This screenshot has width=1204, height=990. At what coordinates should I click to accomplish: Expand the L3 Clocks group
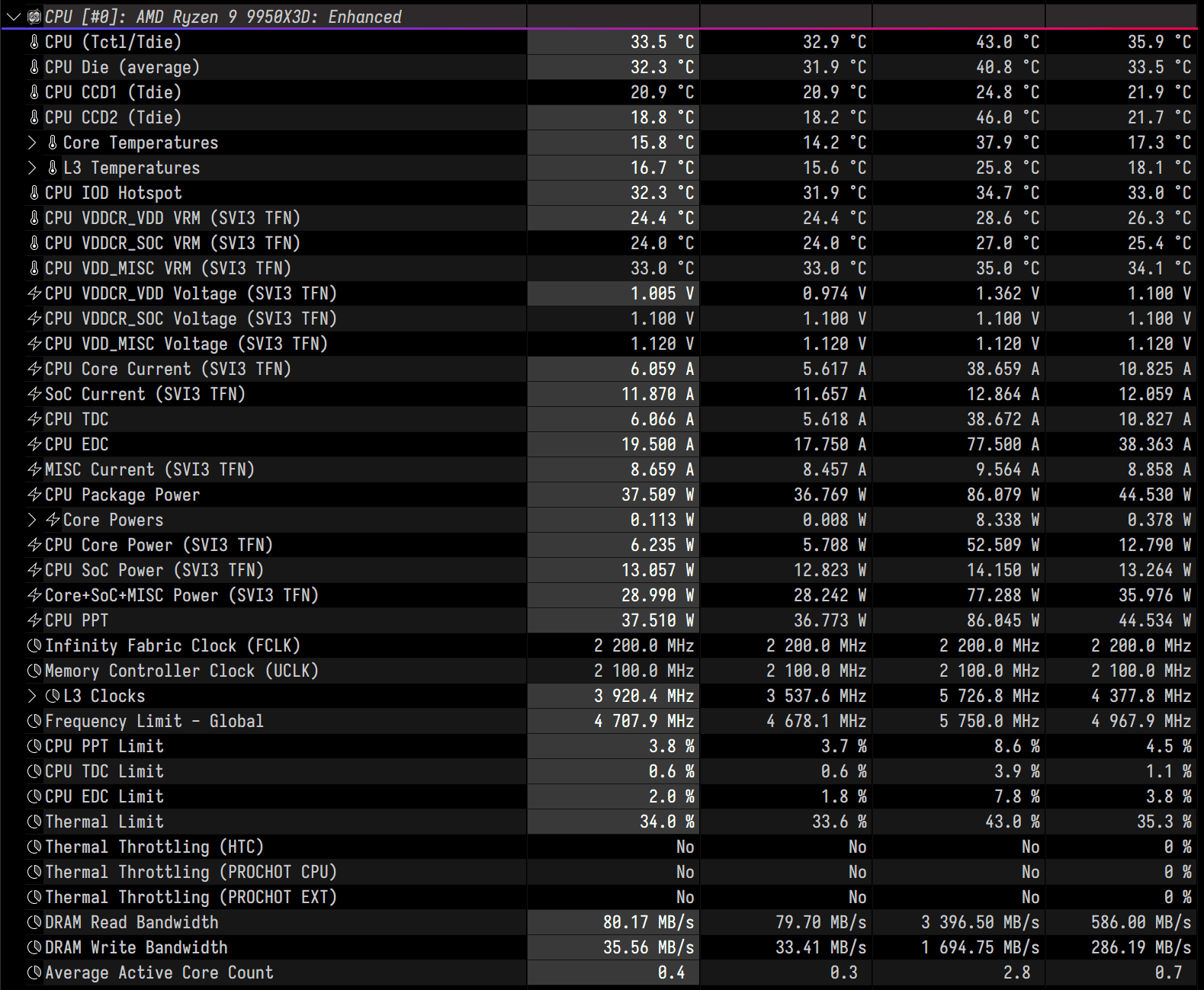click(x=31, y=696)
